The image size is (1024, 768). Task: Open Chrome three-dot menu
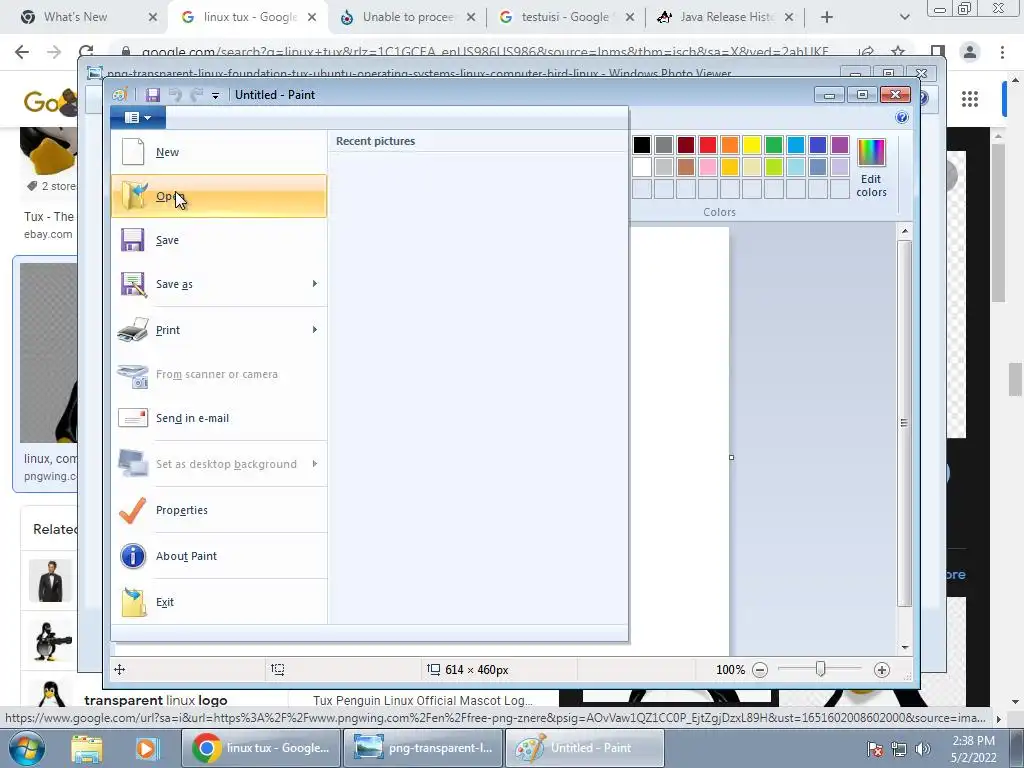1002,52
